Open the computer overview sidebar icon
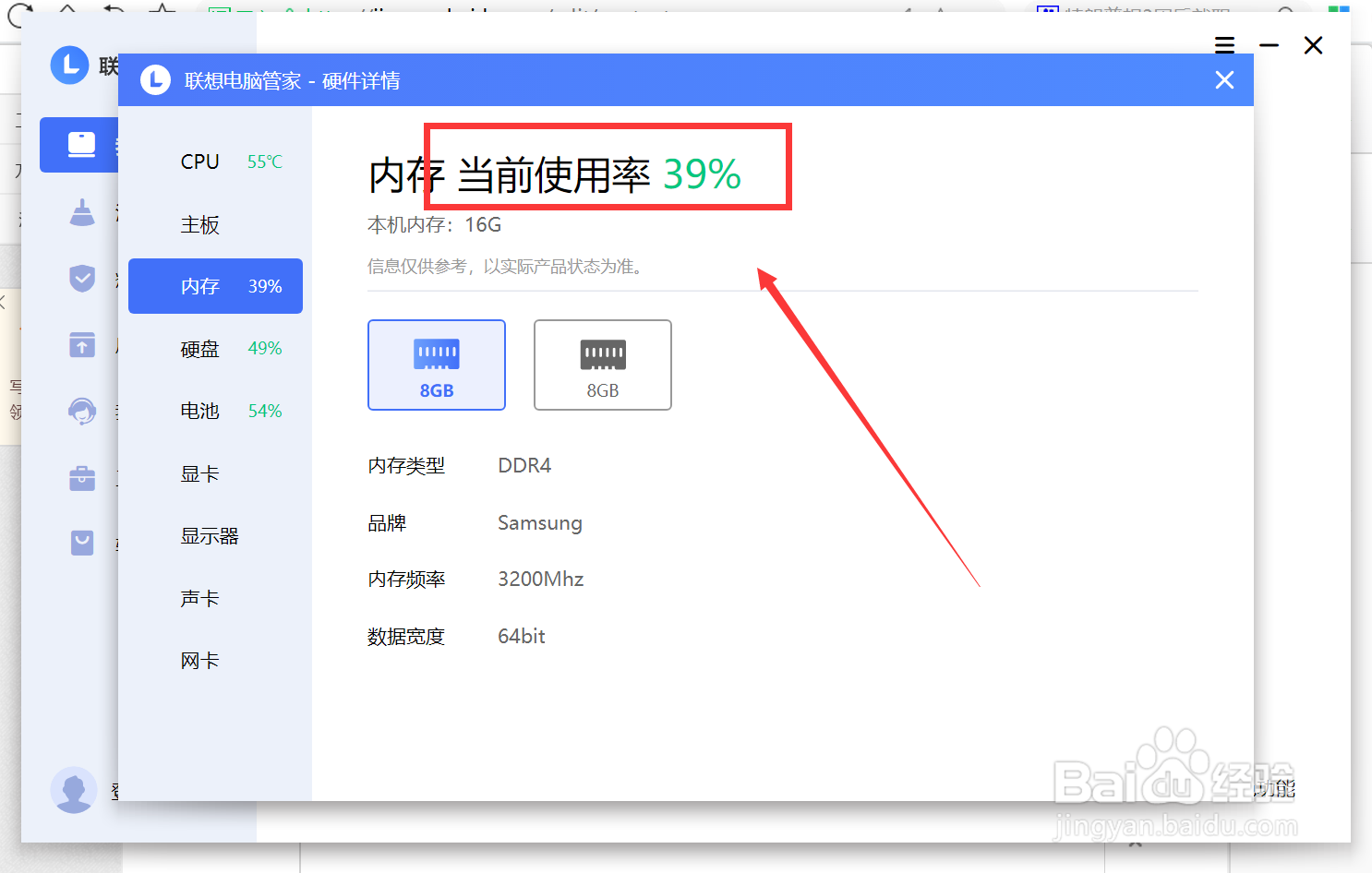The image size is (1372, 873). 81,145
